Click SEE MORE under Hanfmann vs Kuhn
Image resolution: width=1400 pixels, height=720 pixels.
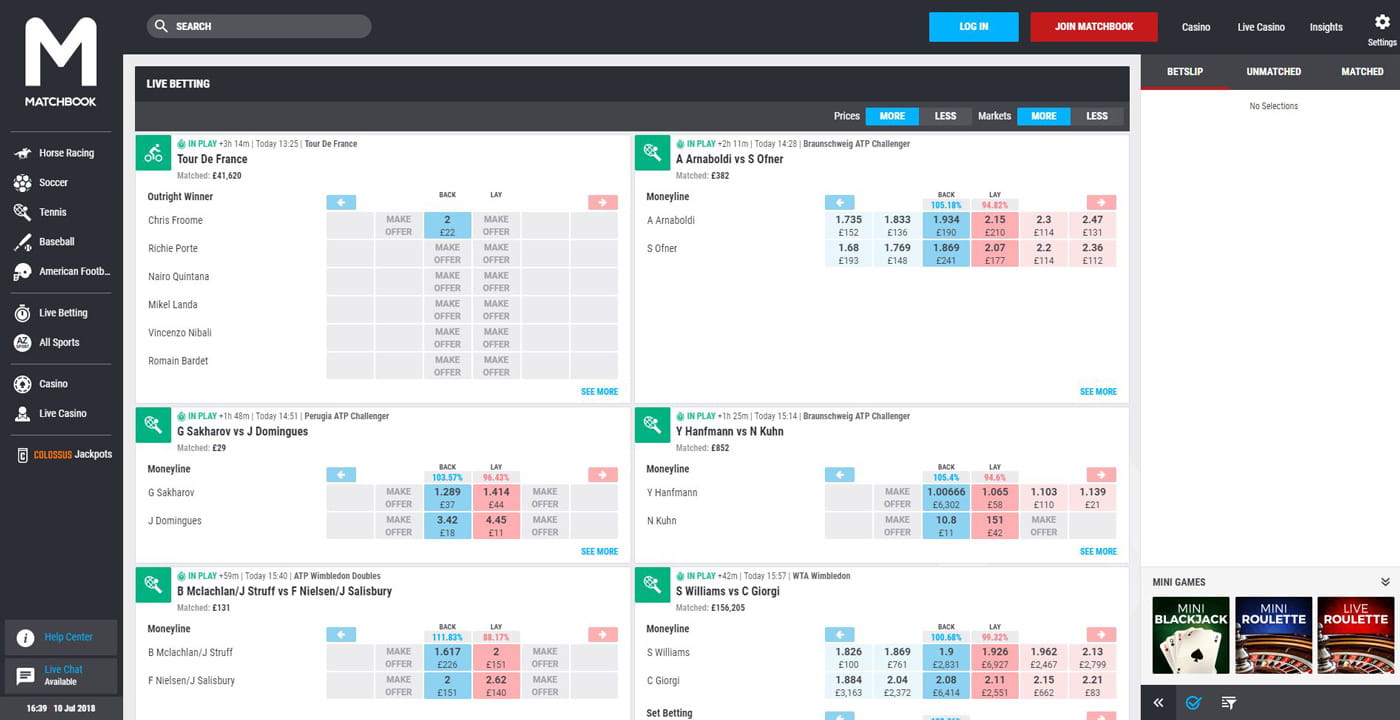[x=1098, y=552]
